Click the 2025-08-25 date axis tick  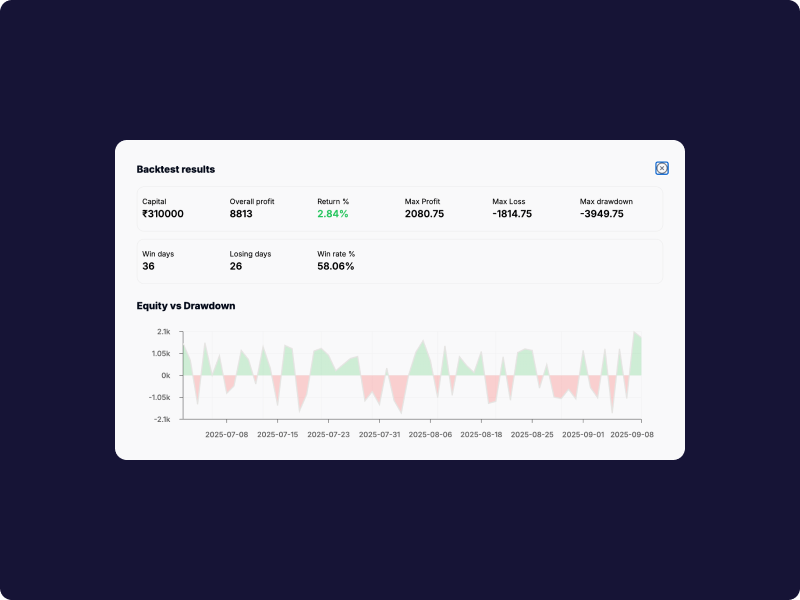pyautogui.click(x=532, y=435)
